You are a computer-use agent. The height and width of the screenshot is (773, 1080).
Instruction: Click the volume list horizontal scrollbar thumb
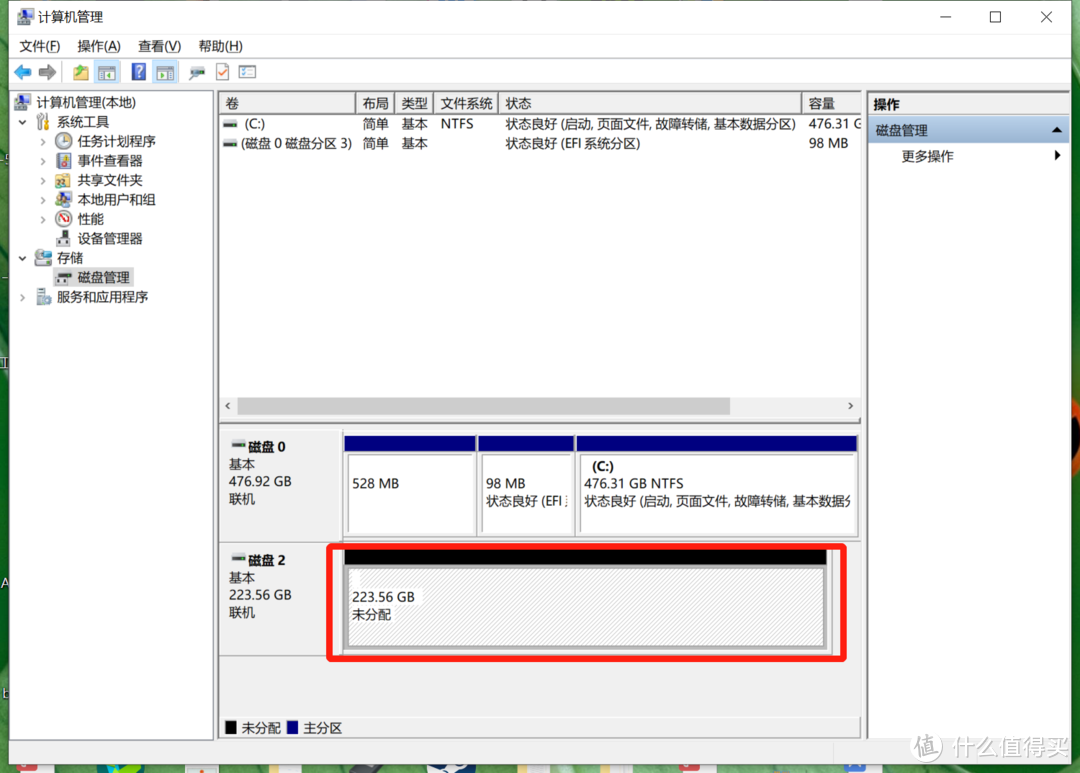pos(484,406)
